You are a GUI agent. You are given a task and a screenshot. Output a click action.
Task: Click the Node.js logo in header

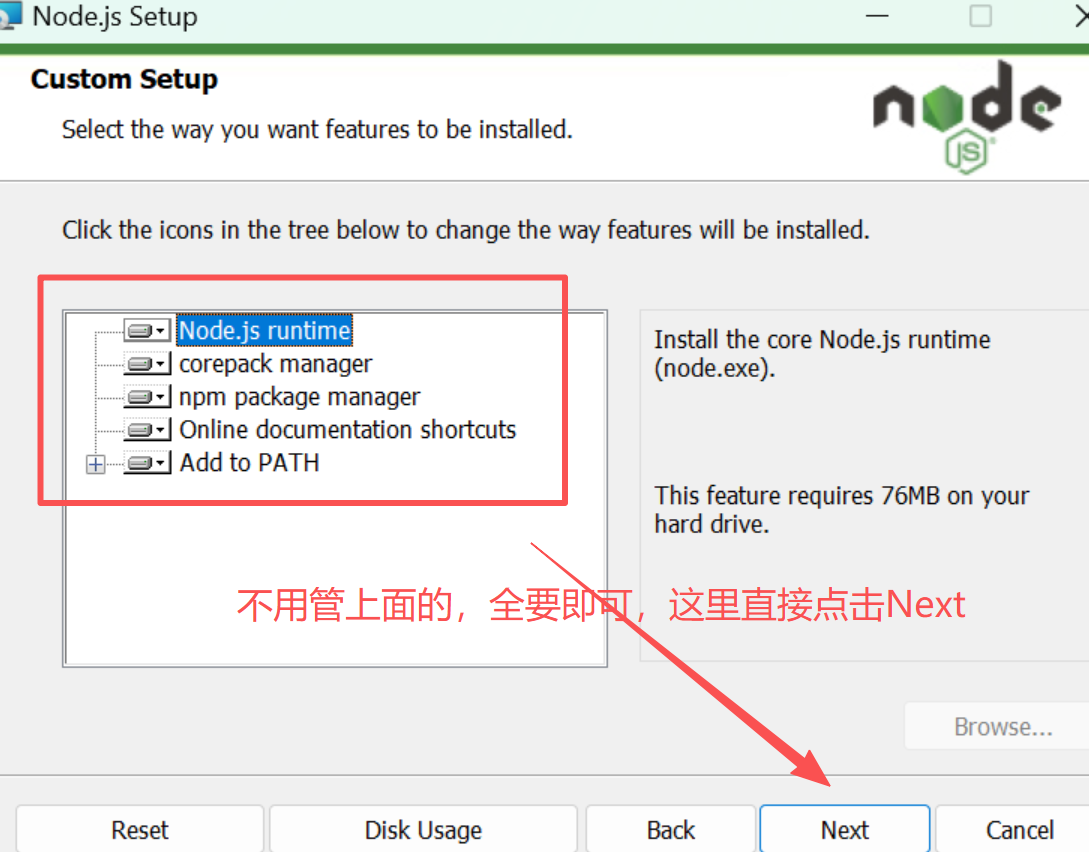coord(967,116)
